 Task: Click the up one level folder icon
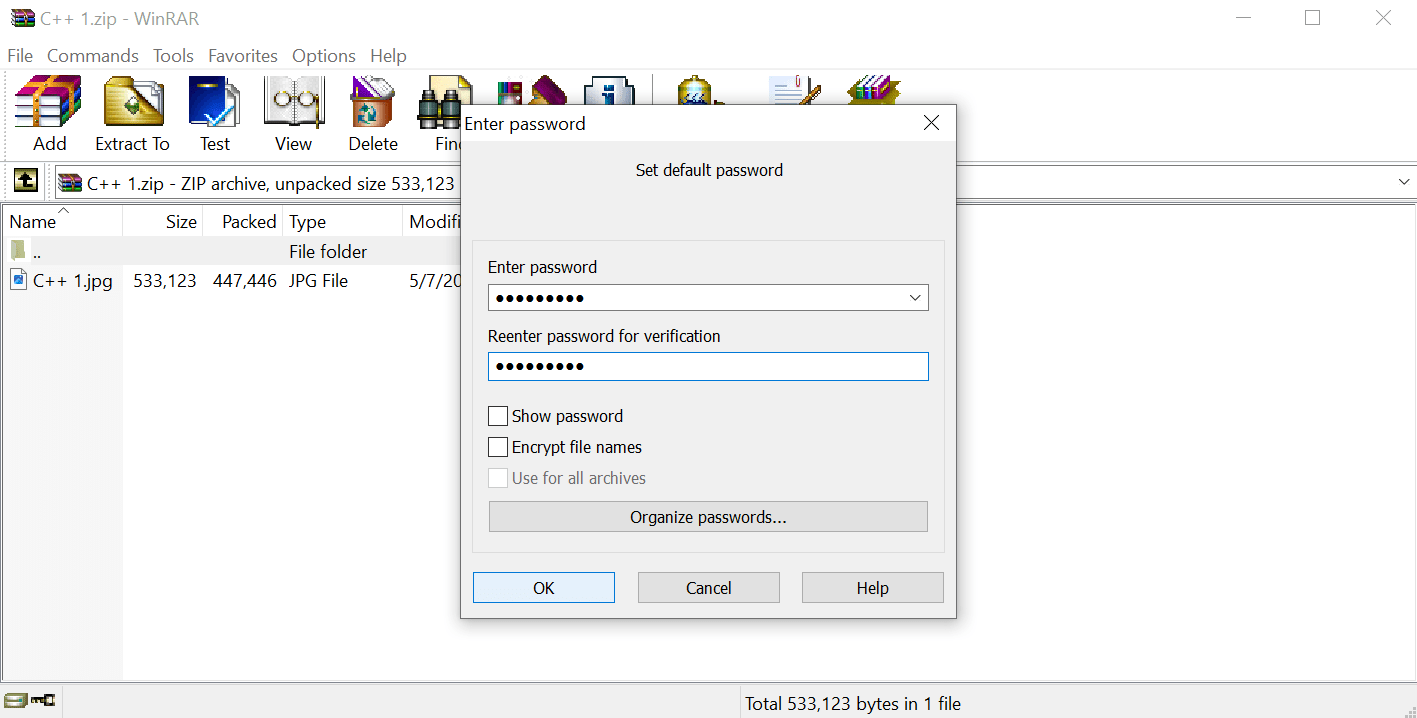tap(25, 180)
